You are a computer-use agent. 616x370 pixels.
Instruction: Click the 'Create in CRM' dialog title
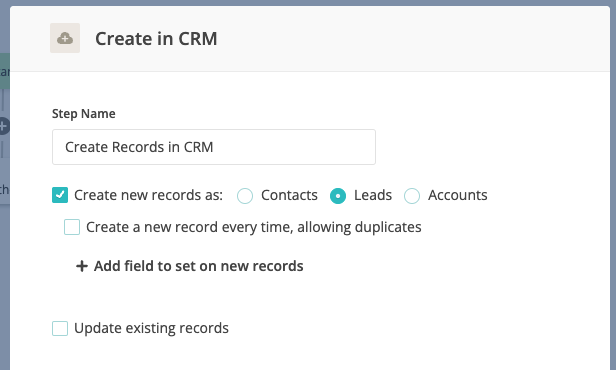[156, 38]
